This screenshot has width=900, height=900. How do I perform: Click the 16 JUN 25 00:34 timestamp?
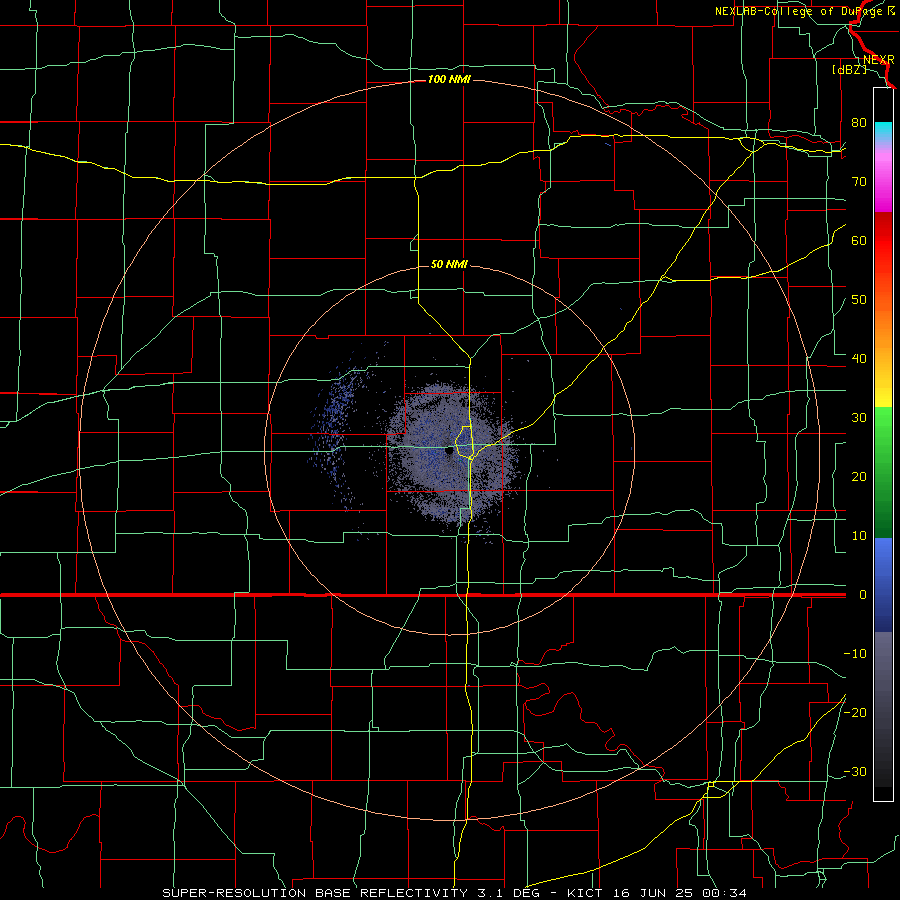pyautogui.click(x=678, y=893)
